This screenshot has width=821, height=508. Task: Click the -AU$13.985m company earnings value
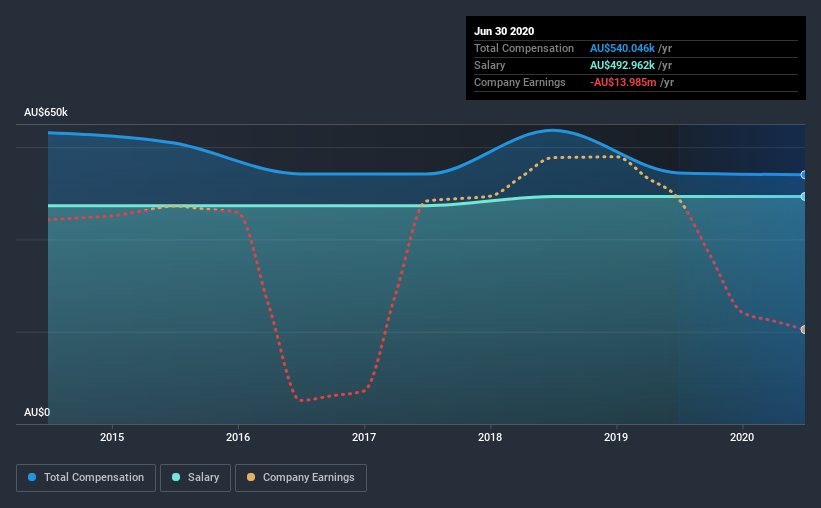[x=623, y=82]
